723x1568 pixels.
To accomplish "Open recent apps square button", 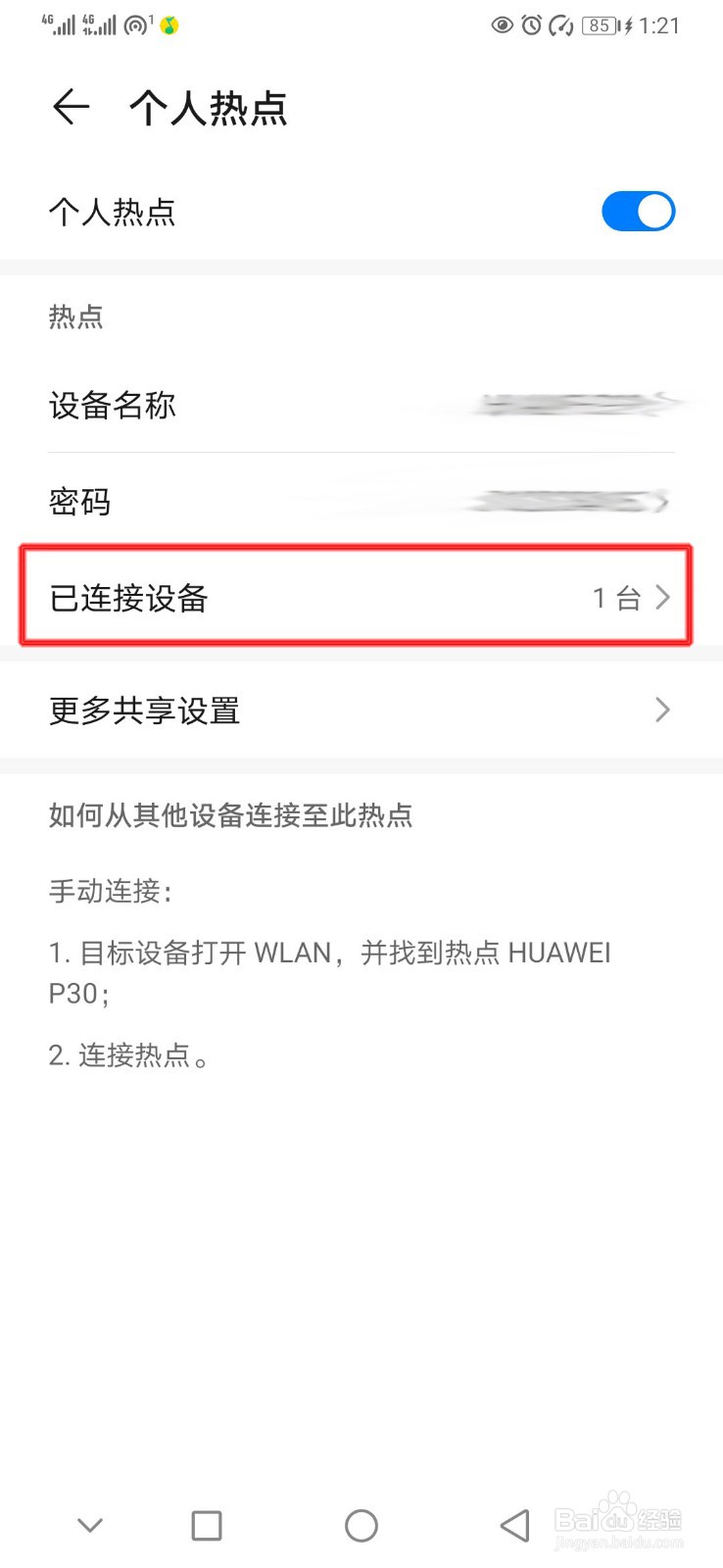I will (x=207, y=1525).
